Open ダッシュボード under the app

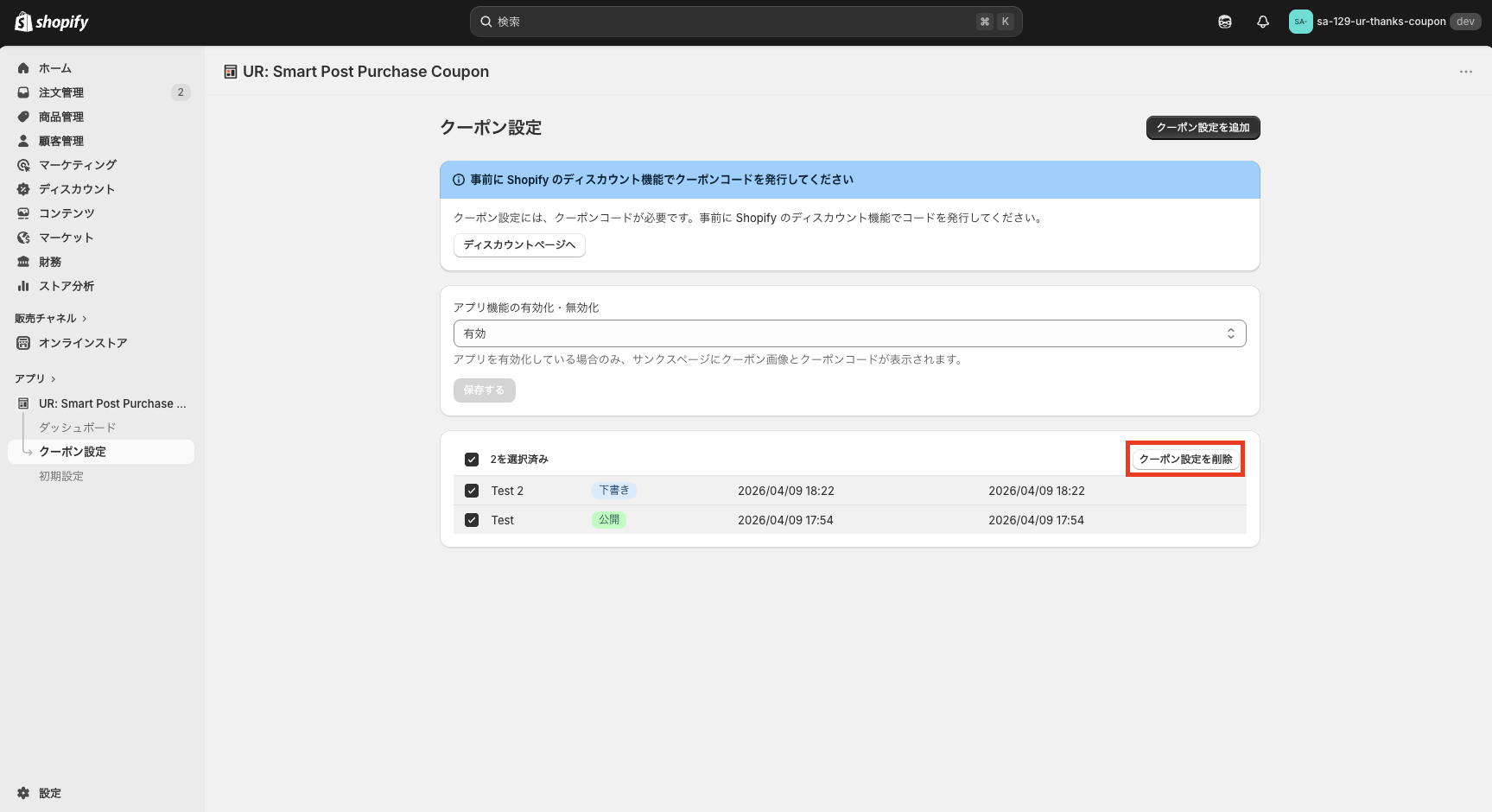click(x=77, y=428)
